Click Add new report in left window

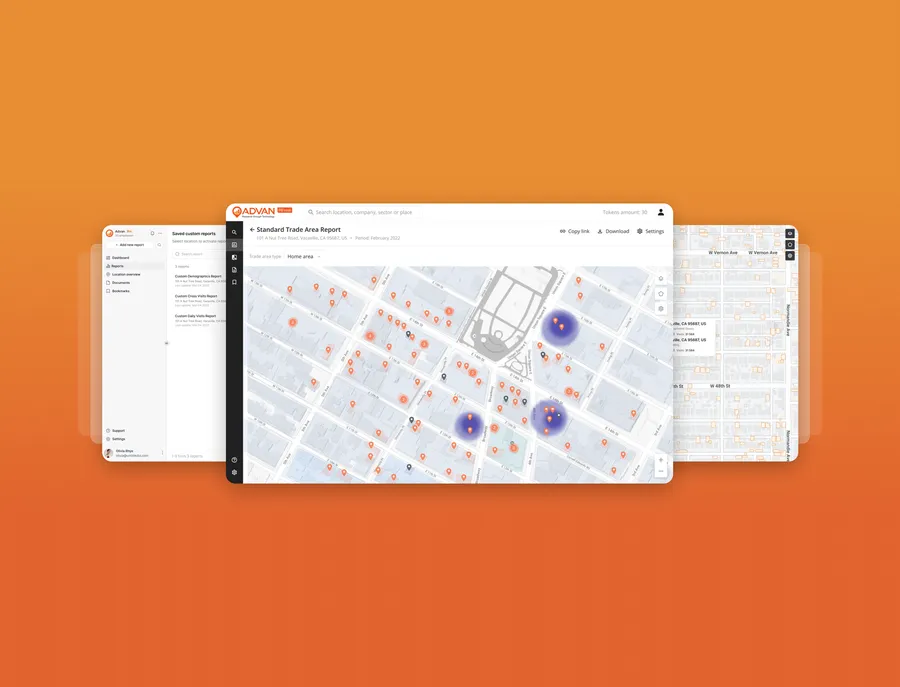tap(129, 245)
